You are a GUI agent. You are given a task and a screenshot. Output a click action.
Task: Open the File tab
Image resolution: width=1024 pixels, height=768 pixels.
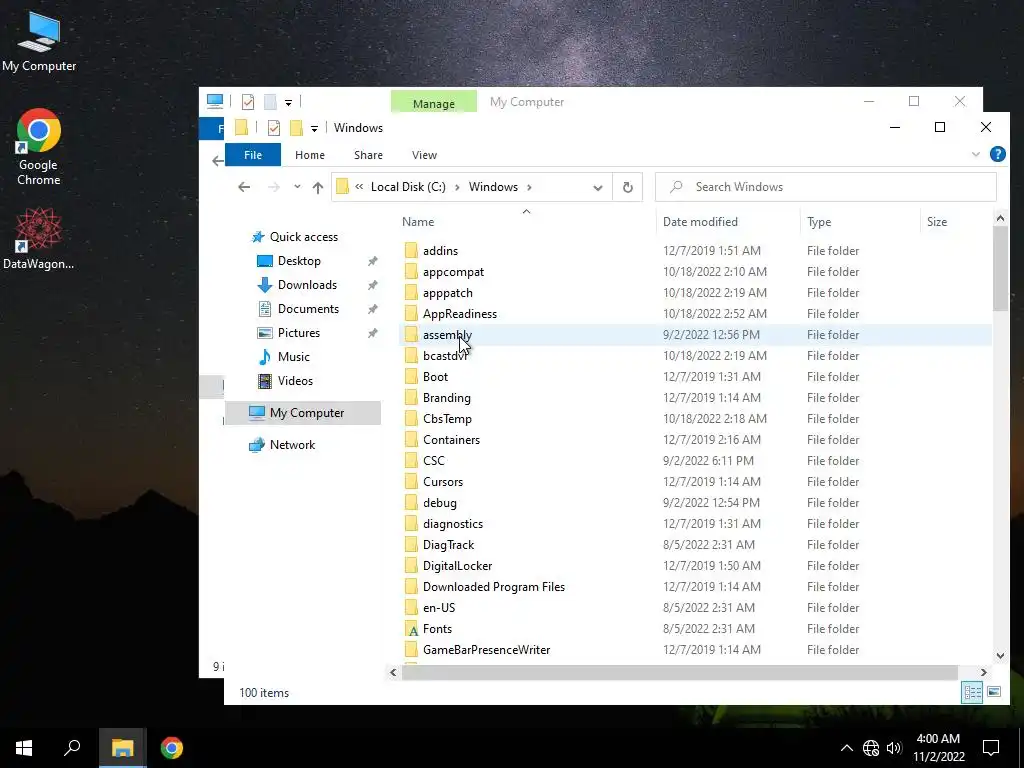coord(253,155)
